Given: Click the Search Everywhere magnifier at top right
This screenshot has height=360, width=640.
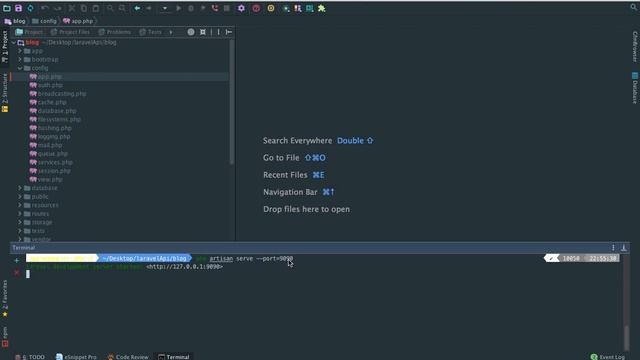Looking at the screenshot, I should tap(633, 7).
